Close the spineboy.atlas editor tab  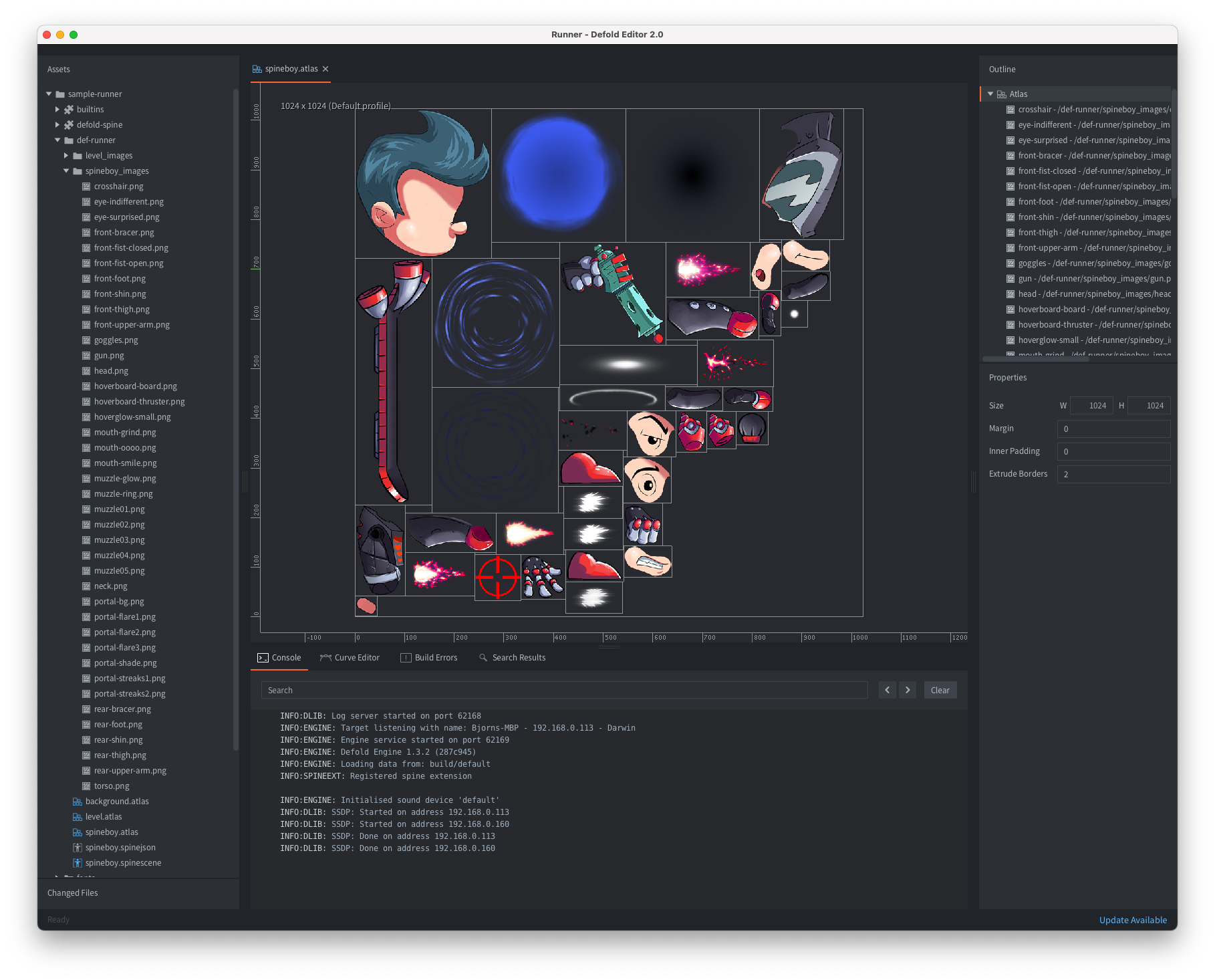coord(325,69)
